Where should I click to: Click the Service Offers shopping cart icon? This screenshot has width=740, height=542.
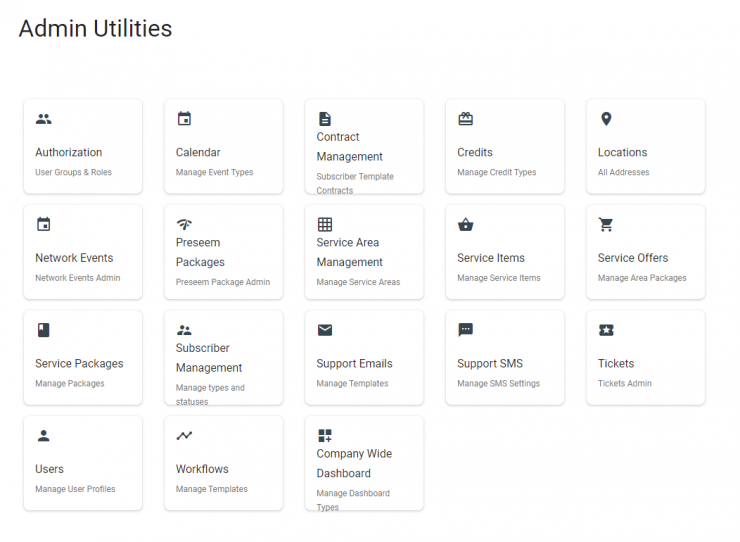606,224
